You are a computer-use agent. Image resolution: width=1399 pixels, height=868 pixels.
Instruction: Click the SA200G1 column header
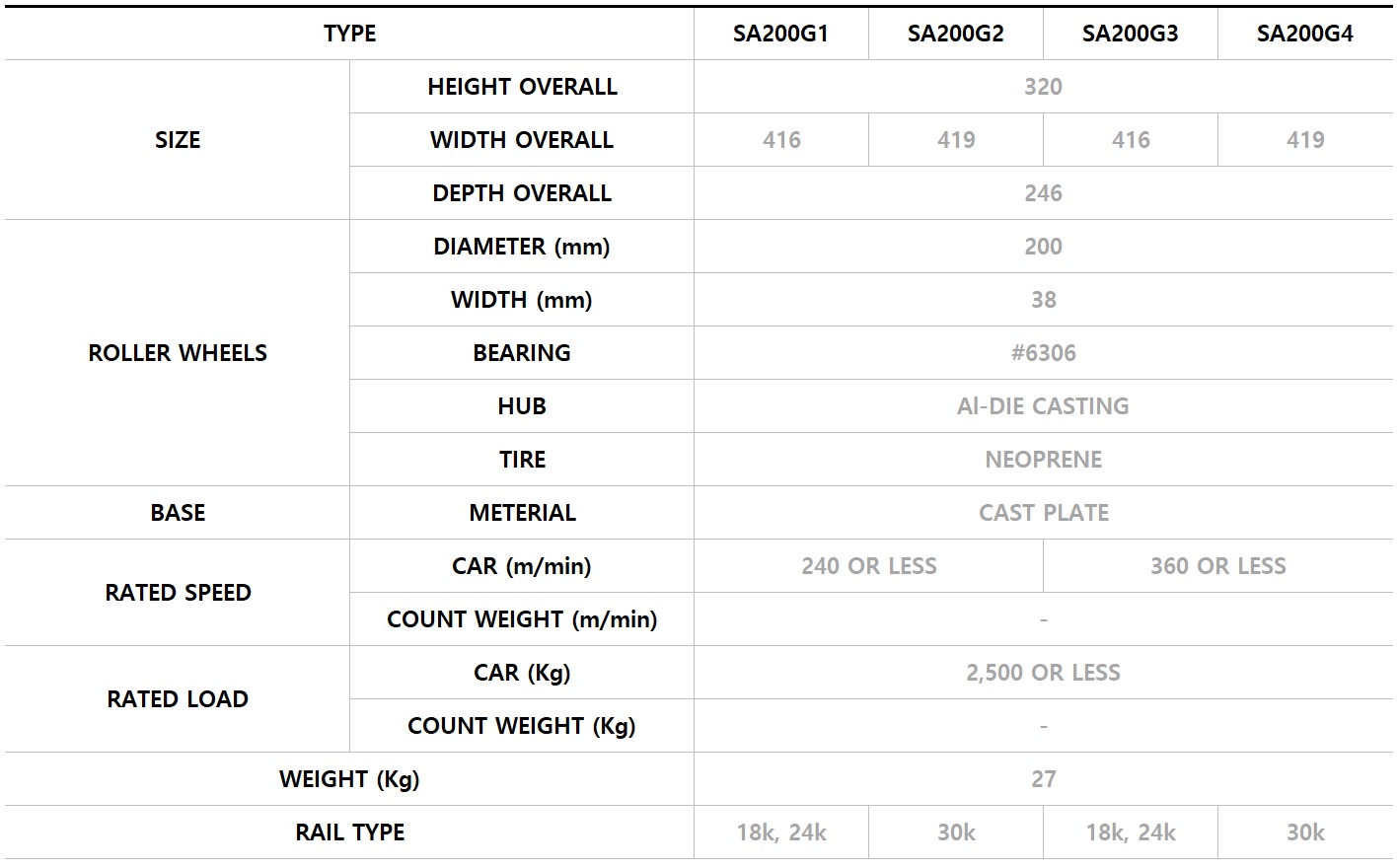pyautogui.click(x=780, y=34)
